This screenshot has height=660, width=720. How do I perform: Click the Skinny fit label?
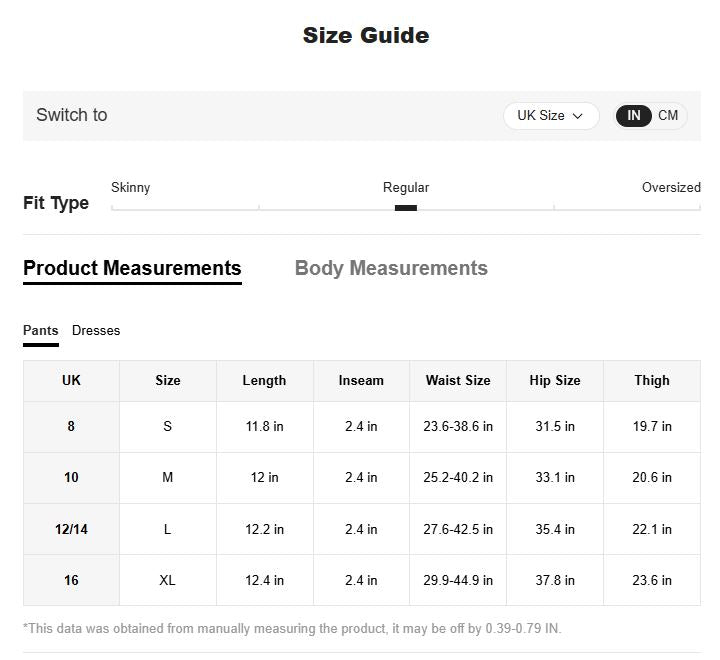131,188
